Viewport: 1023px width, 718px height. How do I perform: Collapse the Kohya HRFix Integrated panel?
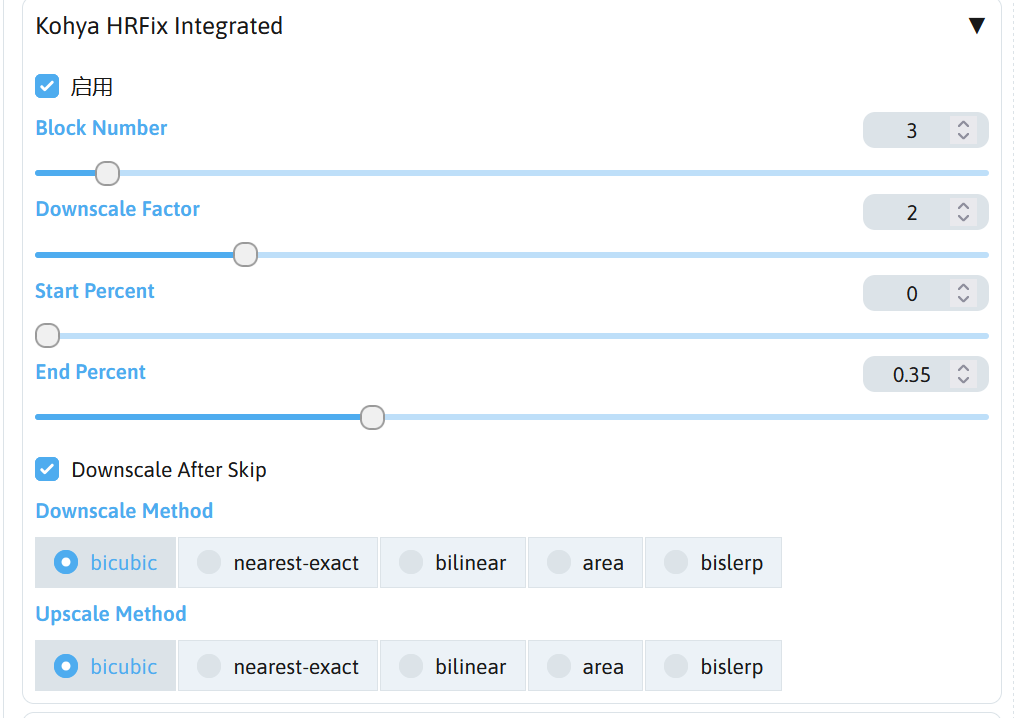(x=977, y=26)
